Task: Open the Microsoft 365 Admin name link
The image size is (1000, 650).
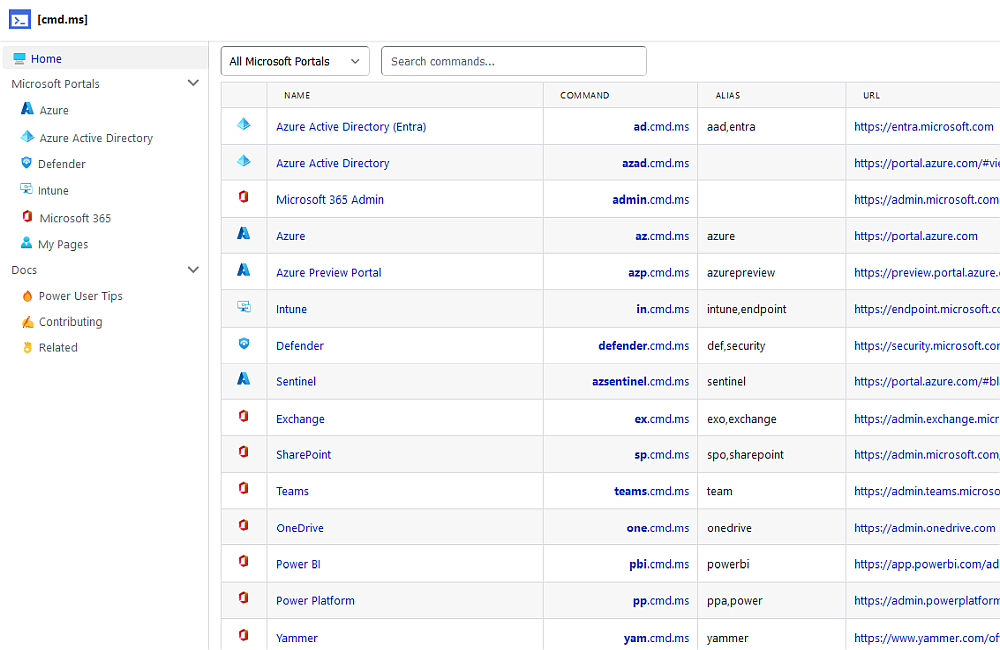Action: pyautogui.click(x=330, y=200)
